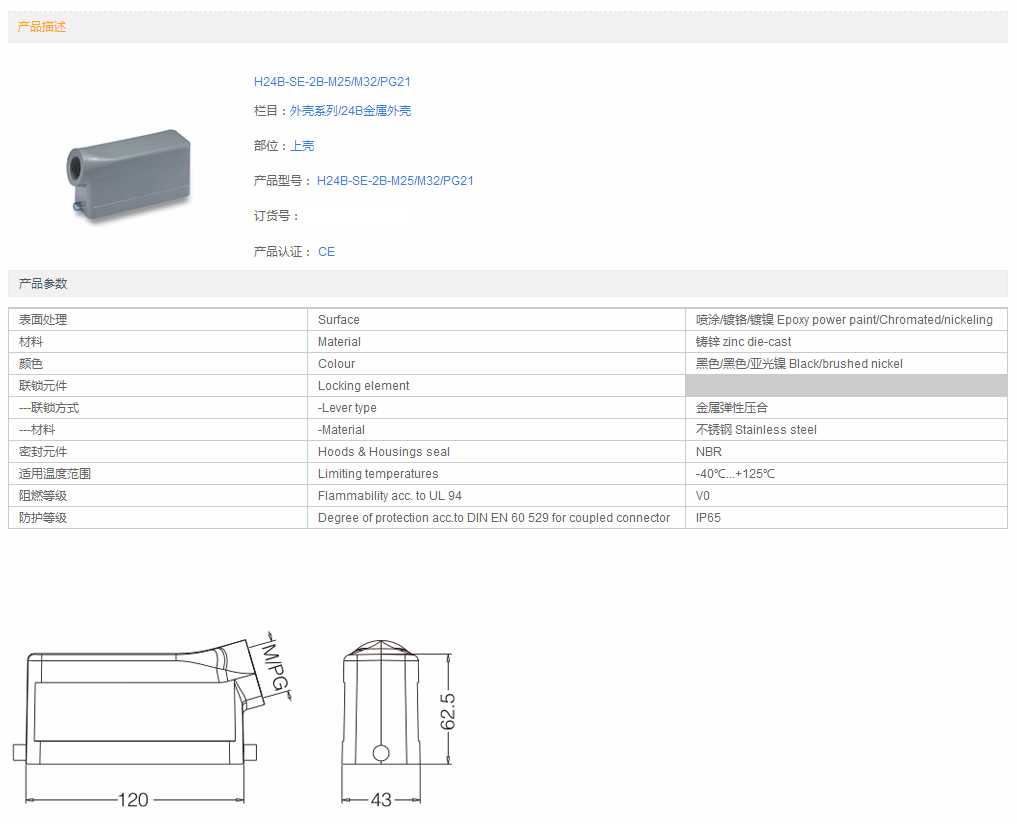Click the side-view dimension drawing of the hood

point(140,710)
